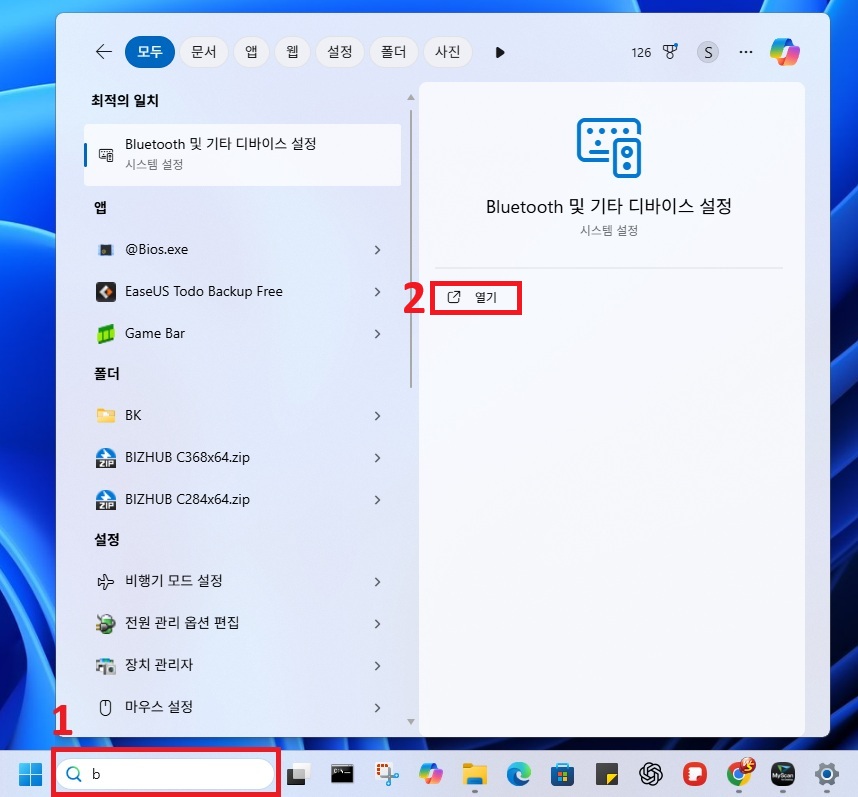The image size is (858, 797).
Task: Launch Microsoft Edge from the taskbar
Action: pos(518,774)
